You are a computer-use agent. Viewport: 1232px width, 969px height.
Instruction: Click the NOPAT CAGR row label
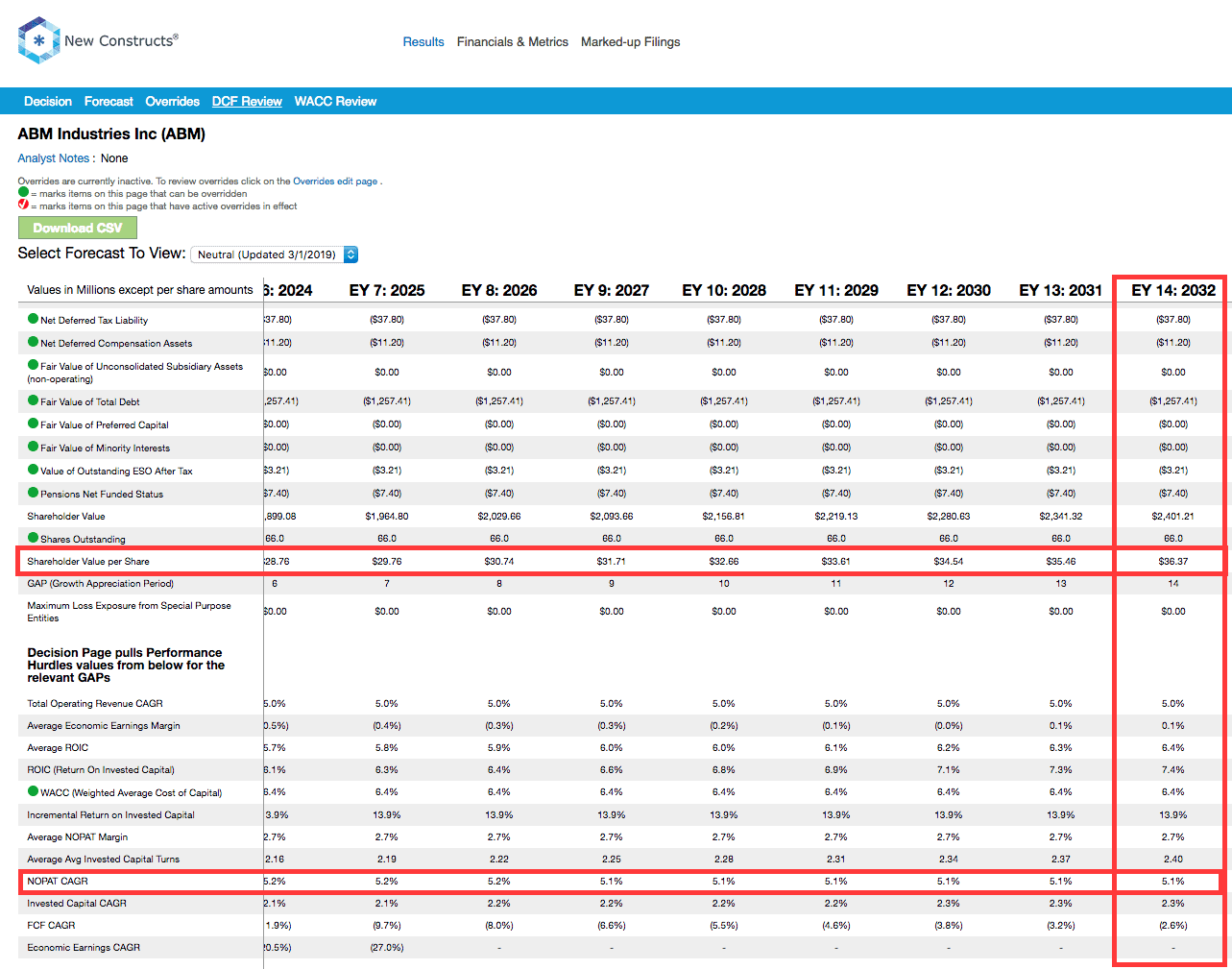tap(58, 882)
